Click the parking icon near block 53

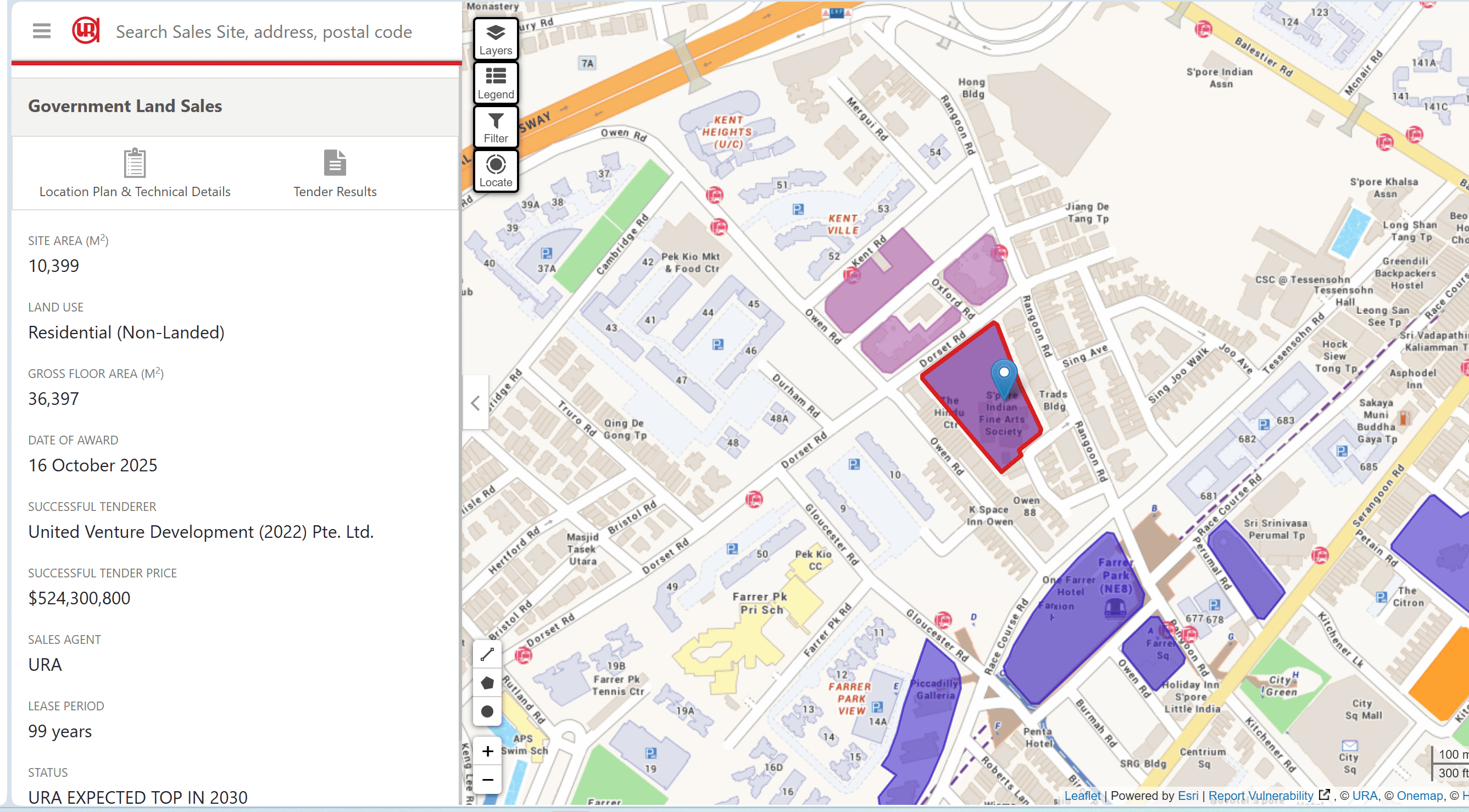[x=798, y=209]
